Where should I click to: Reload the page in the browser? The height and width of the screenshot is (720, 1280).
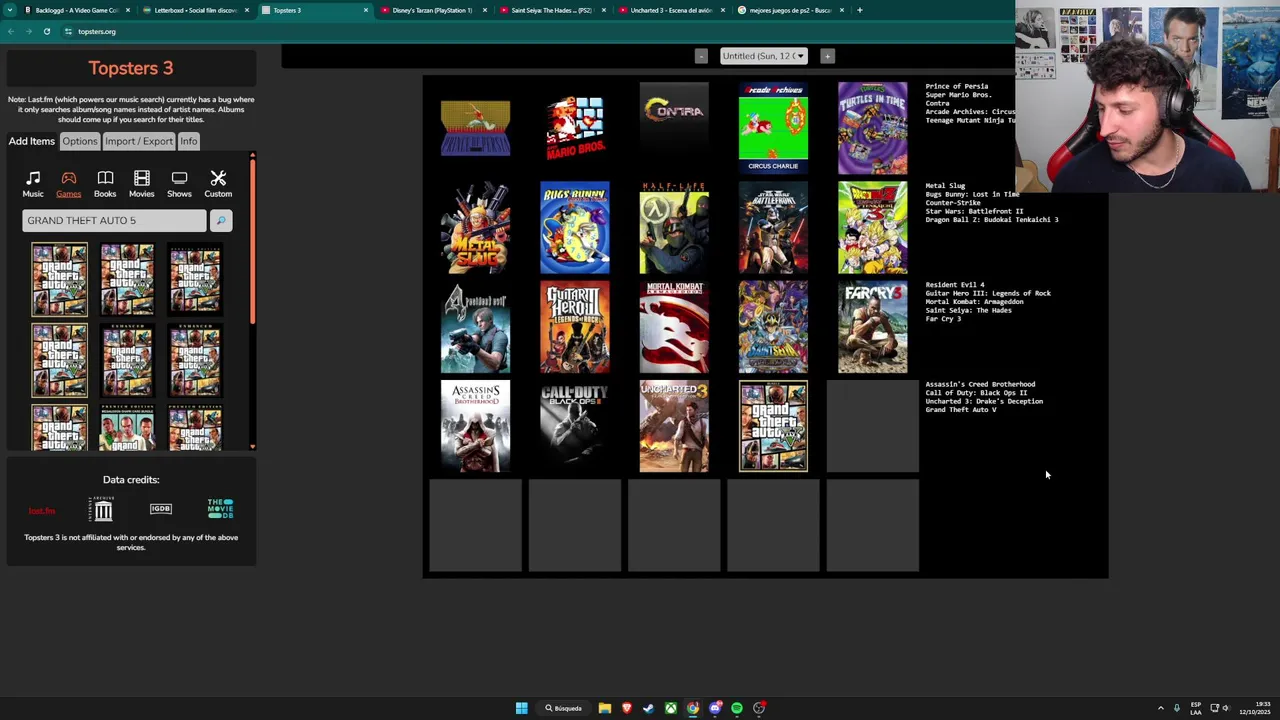[46, 31]
